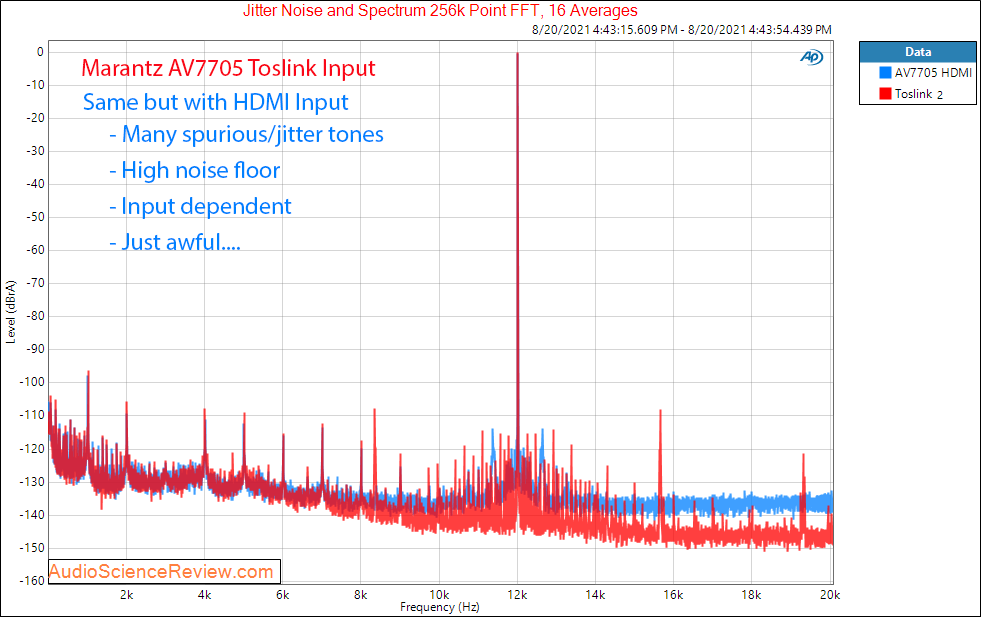The width and height of the screenshot is (981, 617).
Task: Click the AP logo in graph corner
Action: pyautogui.click(x=811, y=57)
